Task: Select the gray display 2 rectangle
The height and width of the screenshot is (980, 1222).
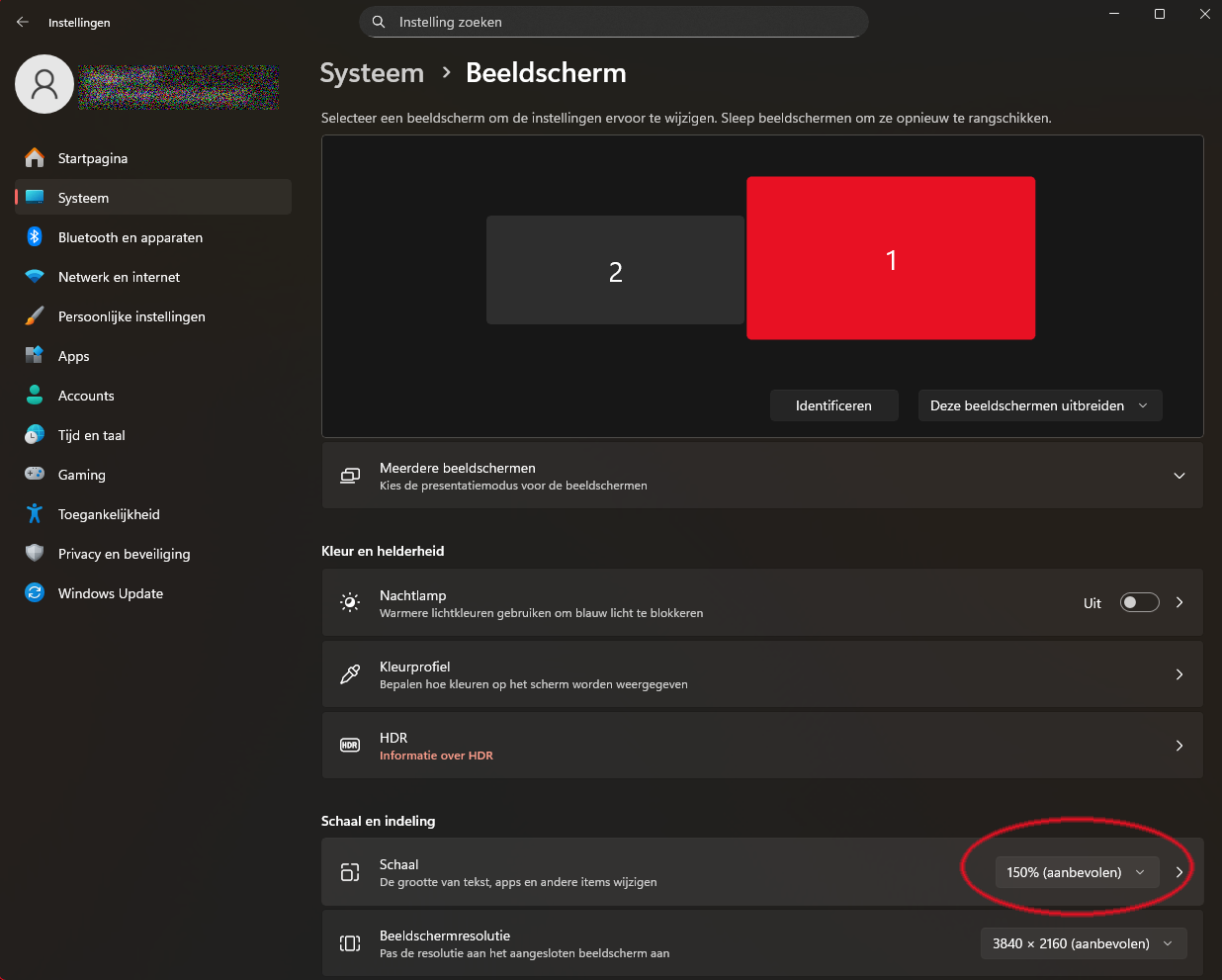Action: coord(615,271)
